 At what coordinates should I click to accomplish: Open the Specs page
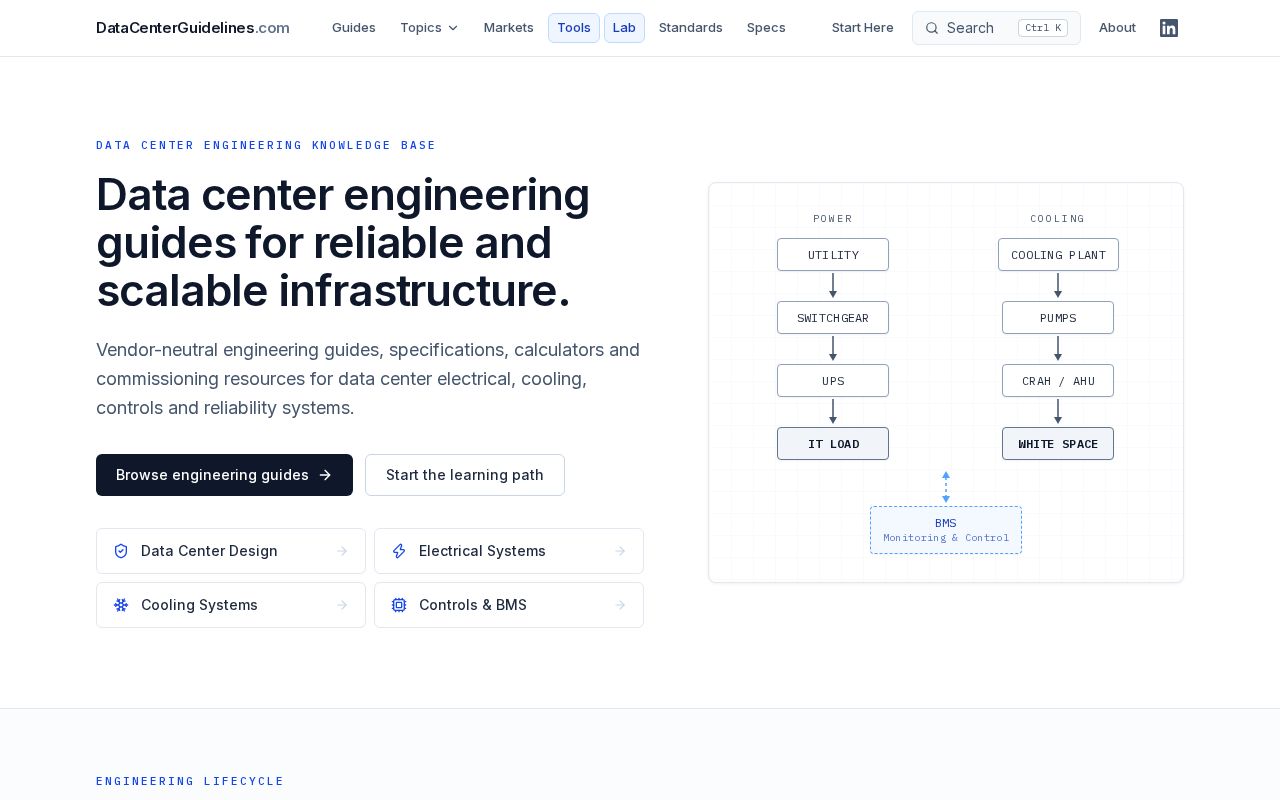766,28
